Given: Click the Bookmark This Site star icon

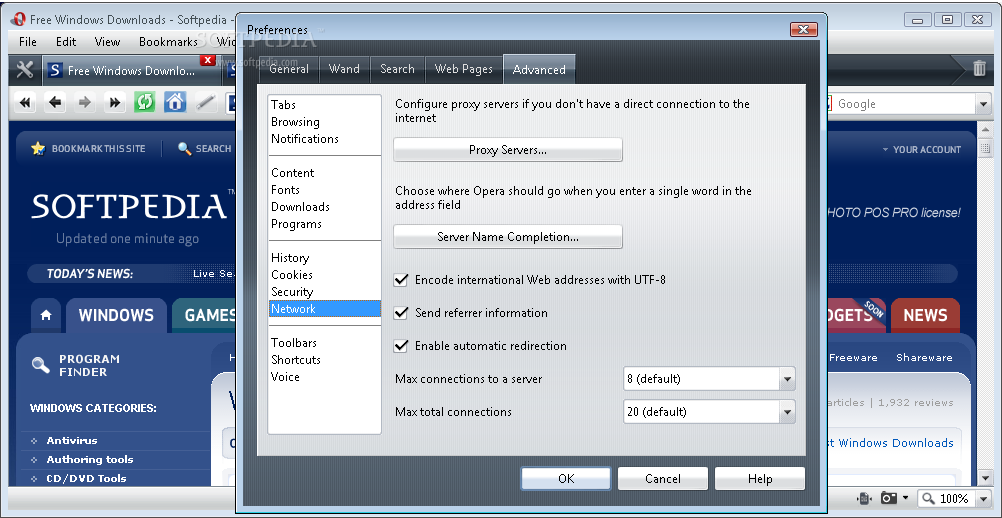Looking at the screenshot, I should tap(38, 148).
